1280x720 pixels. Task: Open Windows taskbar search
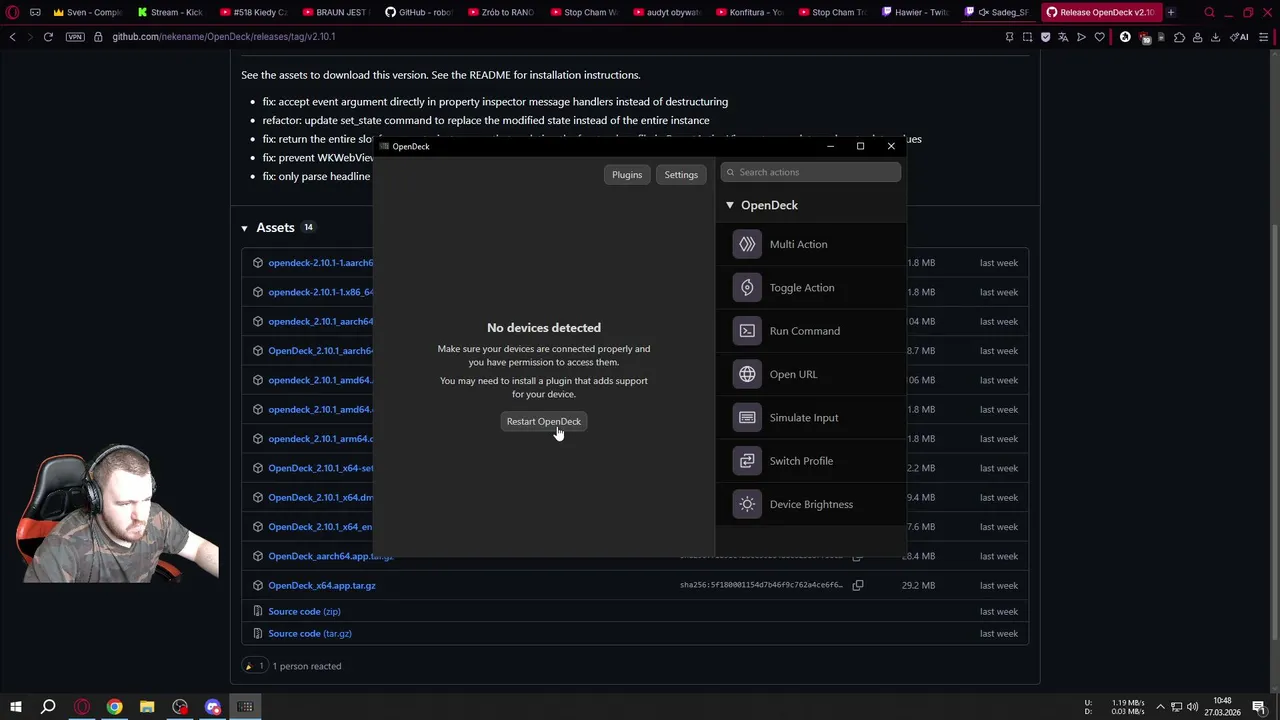tap(48, 707)
